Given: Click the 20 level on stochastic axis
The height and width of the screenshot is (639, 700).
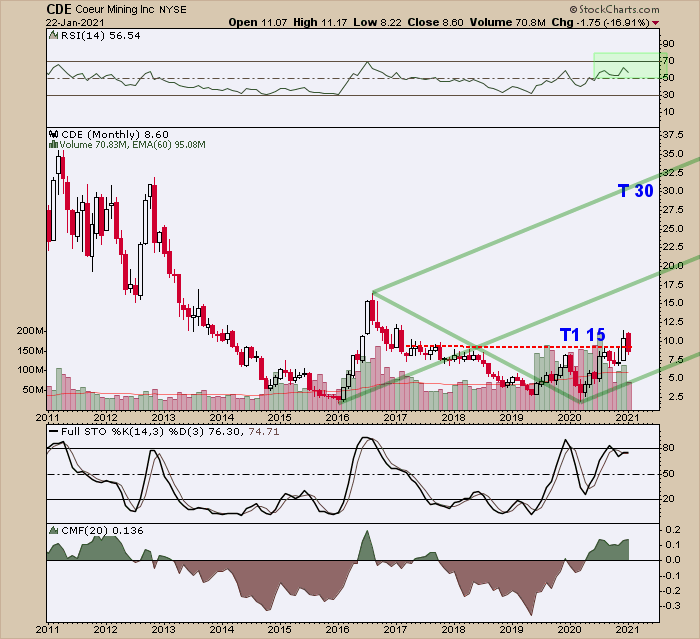Looking at the screenshot, I should point(669,499).
